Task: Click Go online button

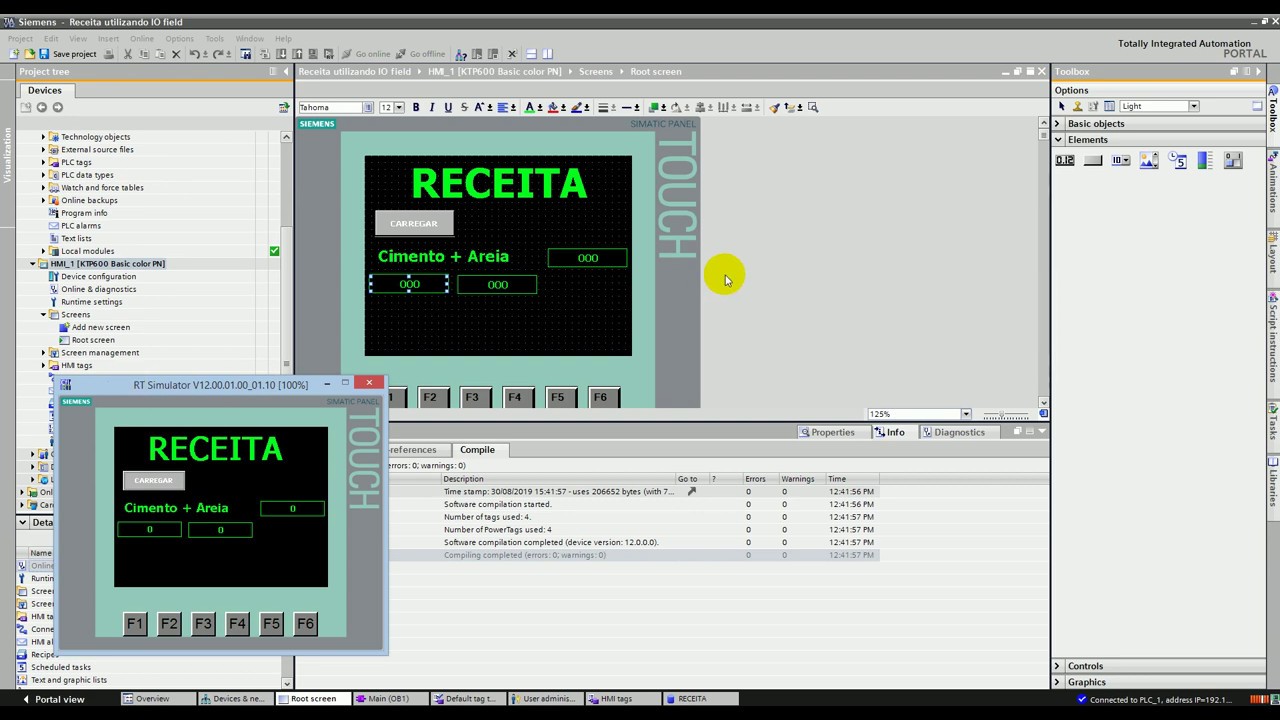Action: [366, 54]
